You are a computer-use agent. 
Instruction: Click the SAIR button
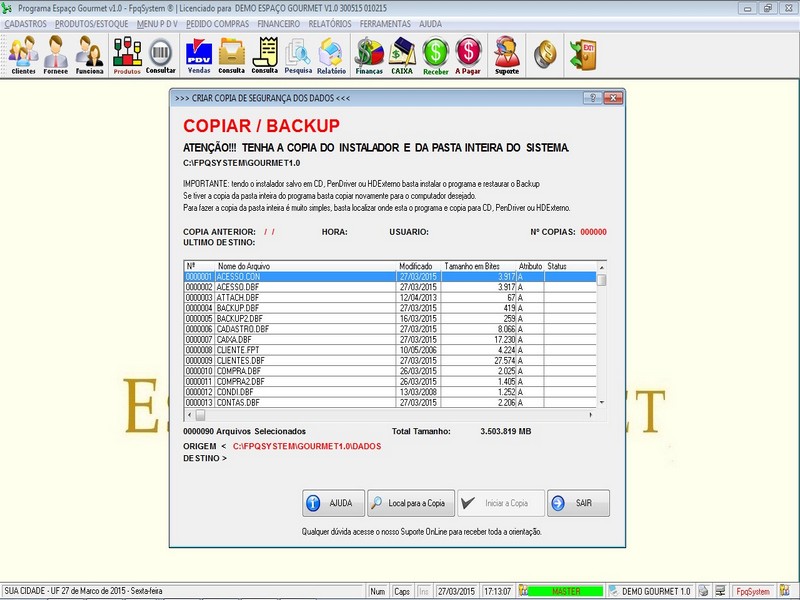click(x=578, y=503)
